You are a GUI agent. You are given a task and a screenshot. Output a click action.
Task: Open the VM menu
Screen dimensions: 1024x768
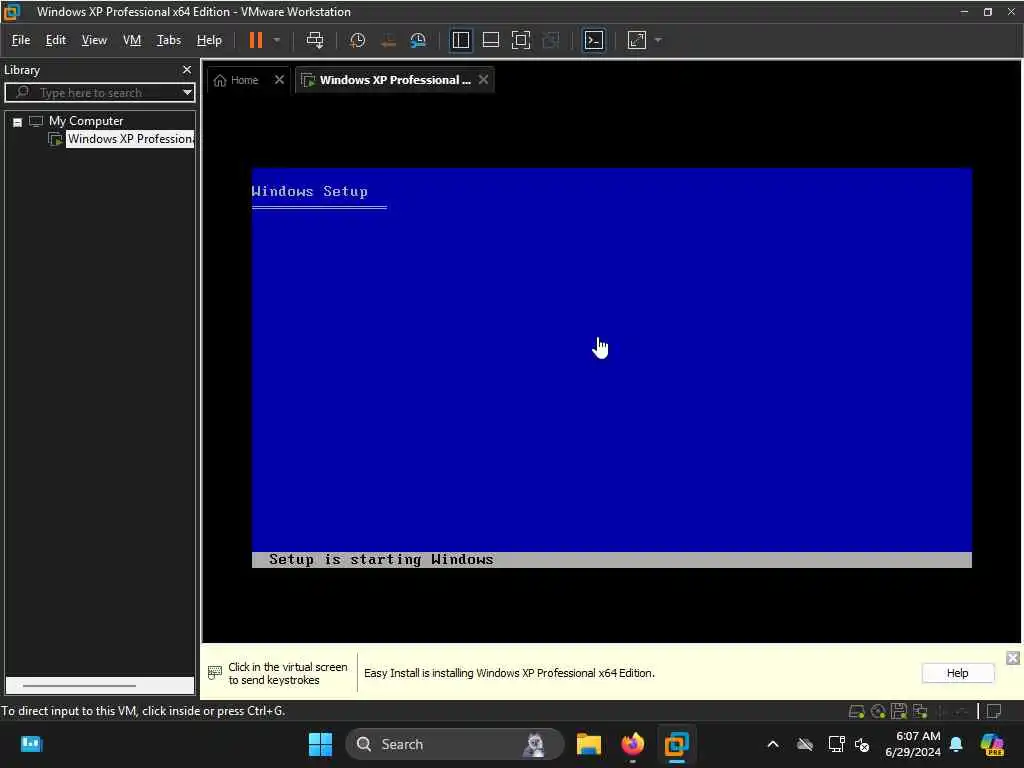[x=132, y=40]
